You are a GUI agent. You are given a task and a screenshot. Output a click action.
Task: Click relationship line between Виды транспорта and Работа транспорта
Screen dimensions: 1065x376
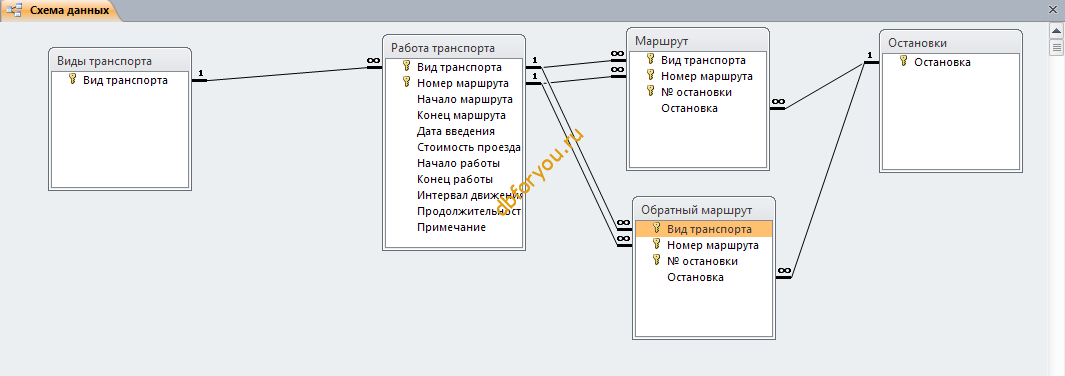tap(286, 73)
